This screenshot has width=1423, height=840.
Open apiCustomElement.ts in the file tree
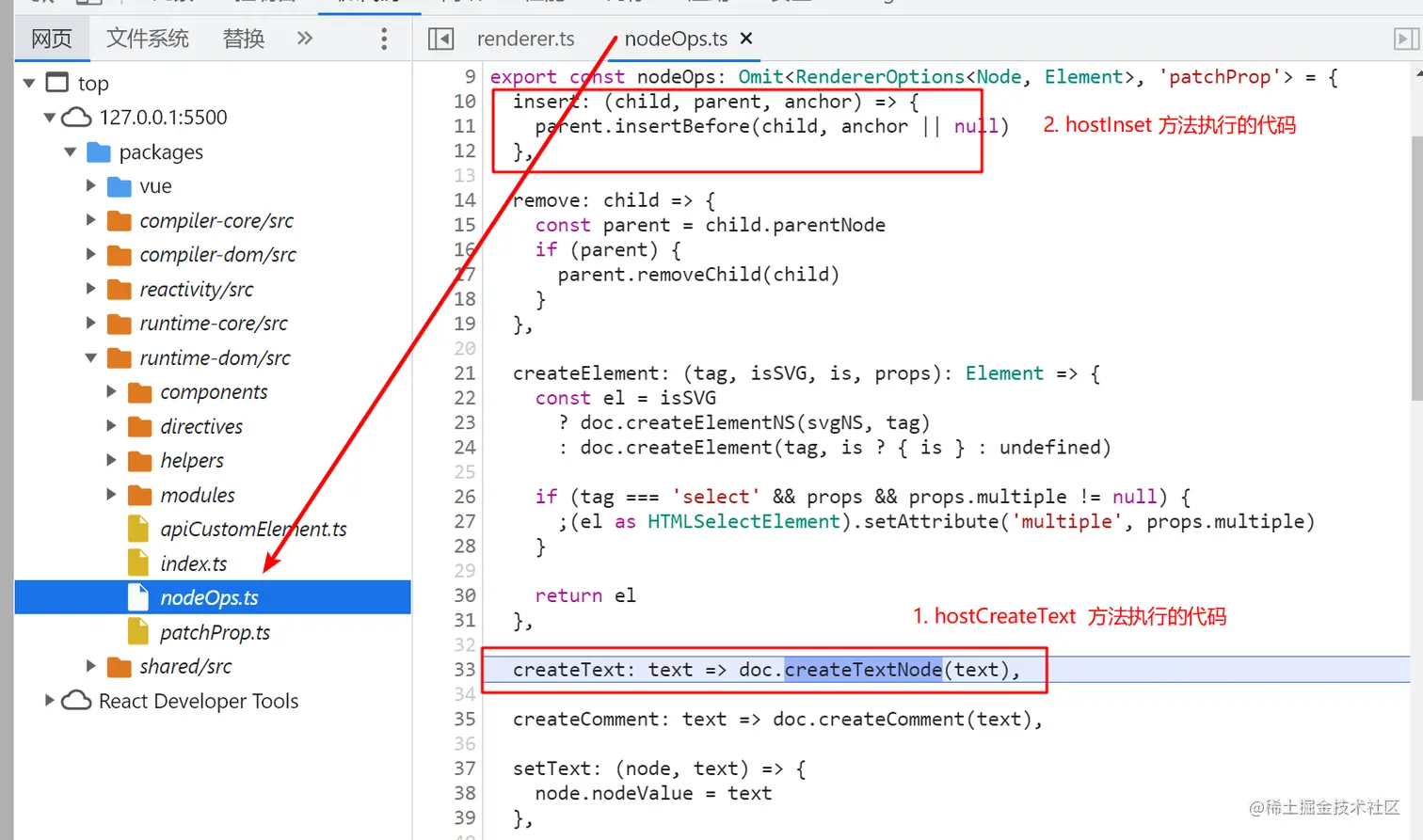point(253,529)
